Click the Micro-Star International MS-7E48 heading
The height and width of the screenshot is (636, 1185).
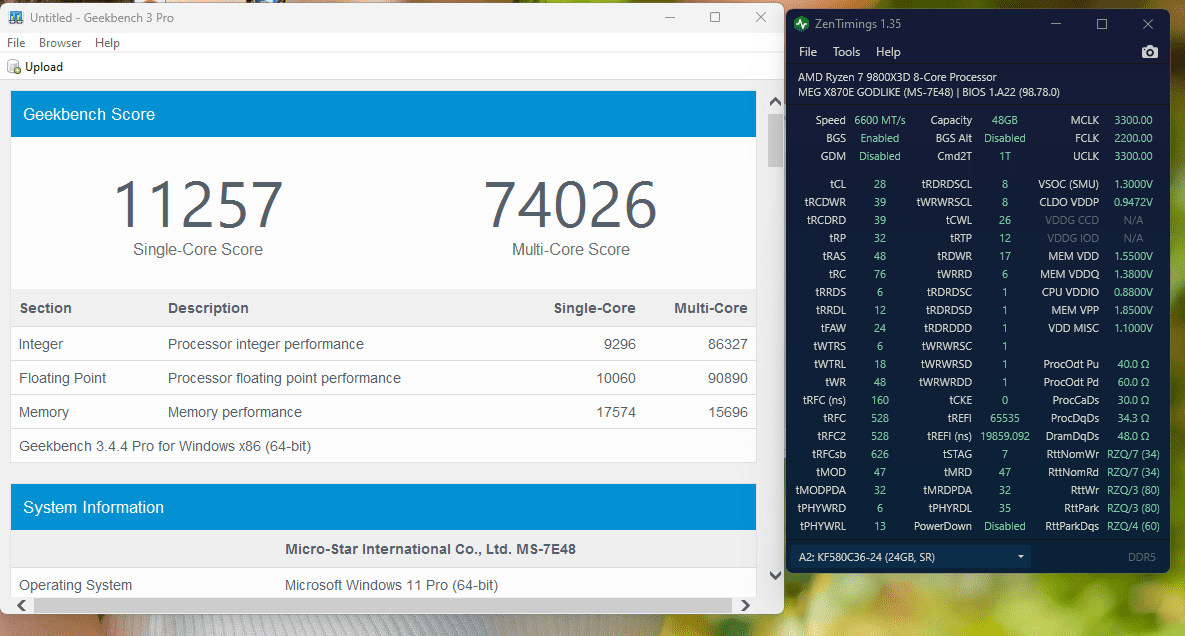pos(430,549)
